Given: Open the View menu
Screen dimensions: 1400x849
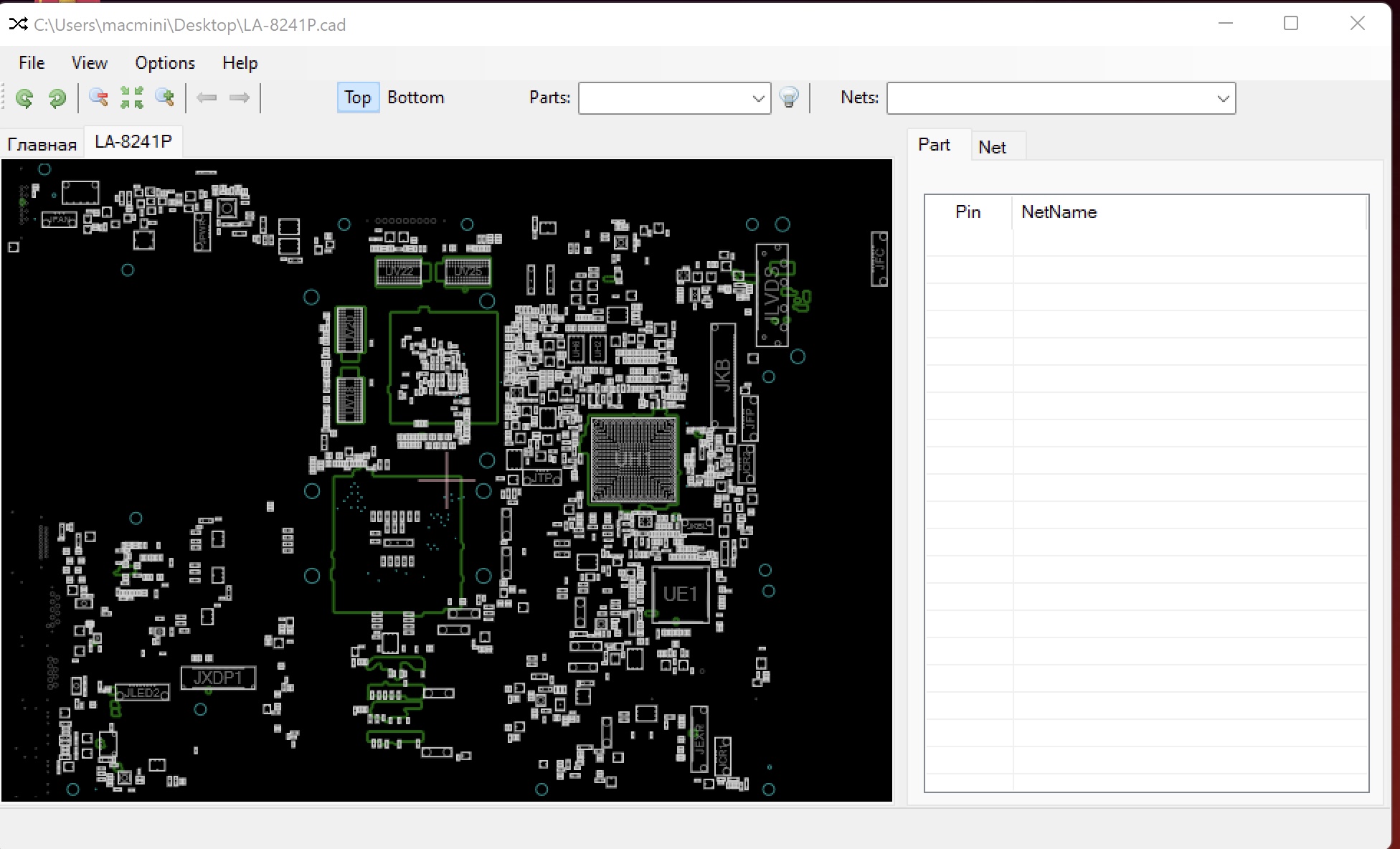Looking at the screenshot, I should [89, 63].
